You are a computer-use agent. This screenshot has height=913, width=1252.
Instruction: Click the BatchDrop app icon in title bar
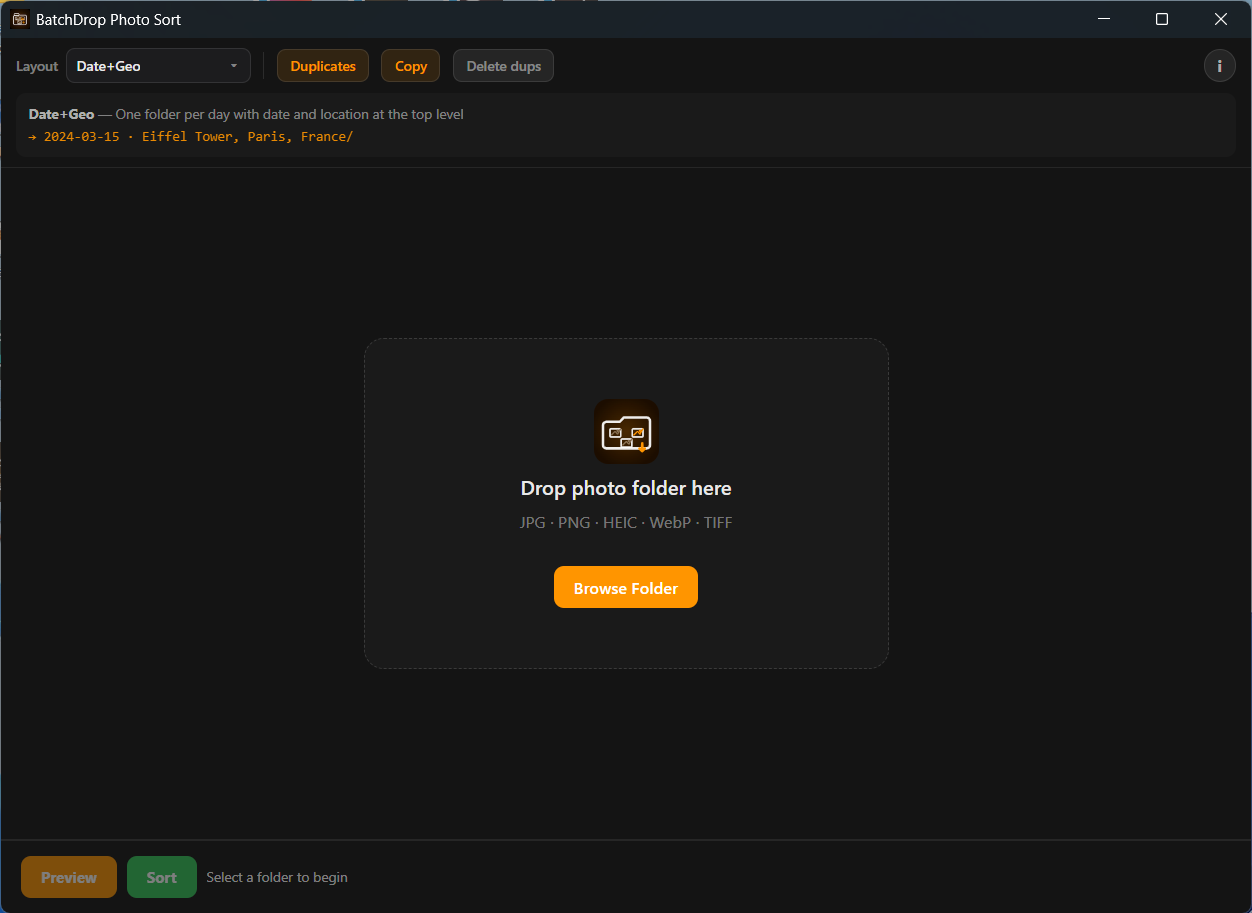click(20, 19)
